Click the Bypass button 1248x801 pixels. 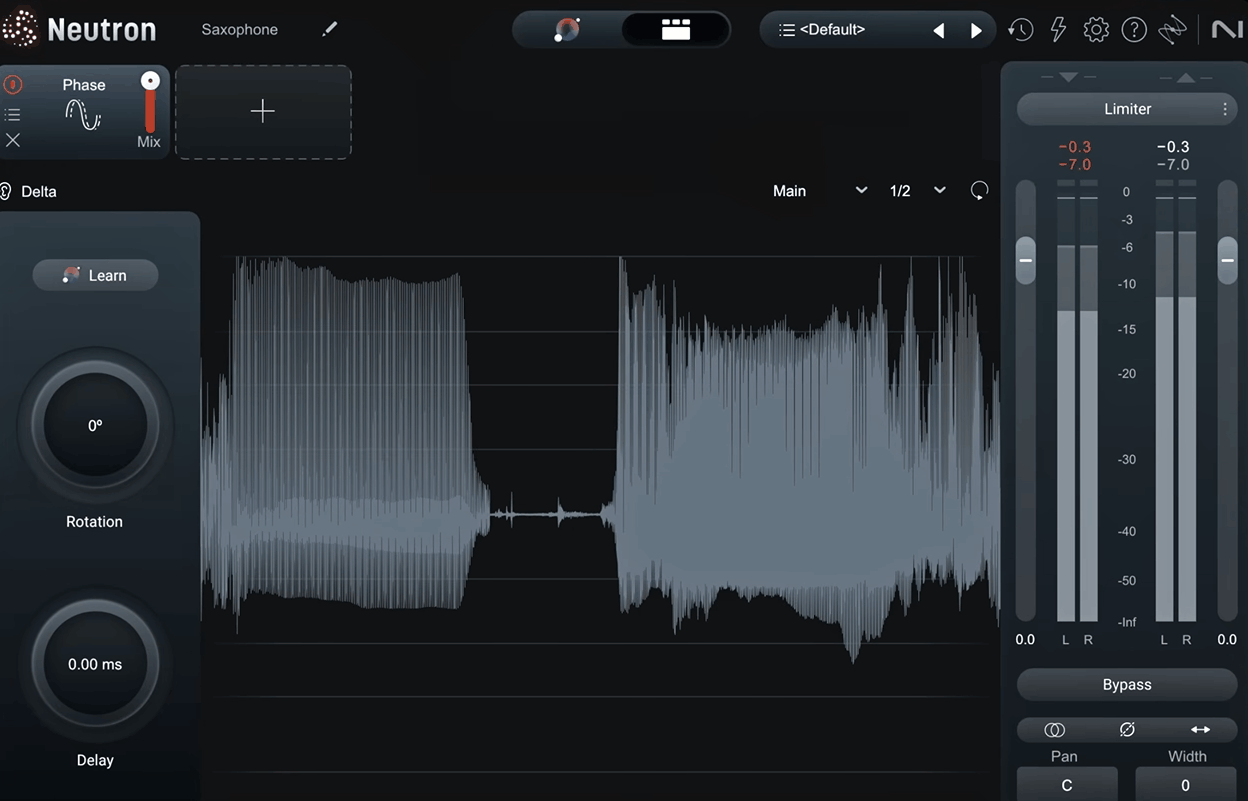(x=1127, y=685)
